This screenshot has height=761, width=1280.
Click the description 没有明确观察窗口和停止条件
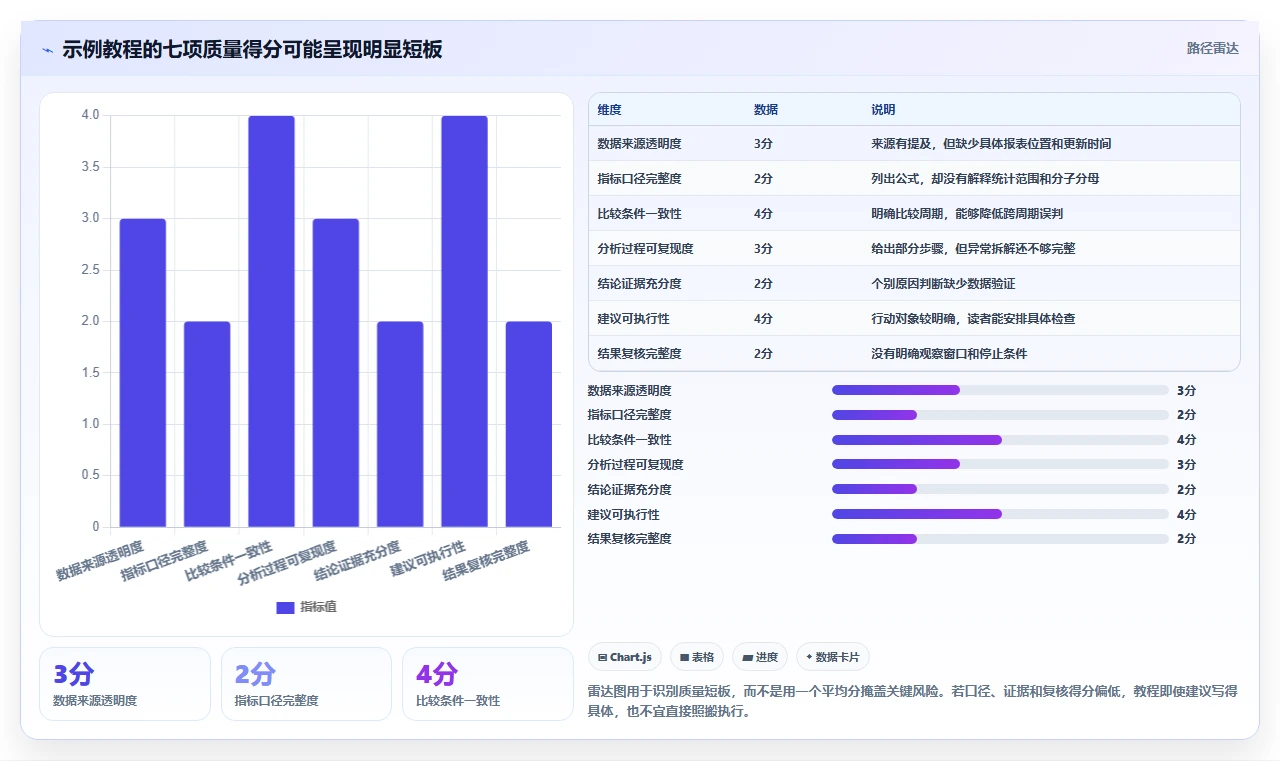coord(949,354)
